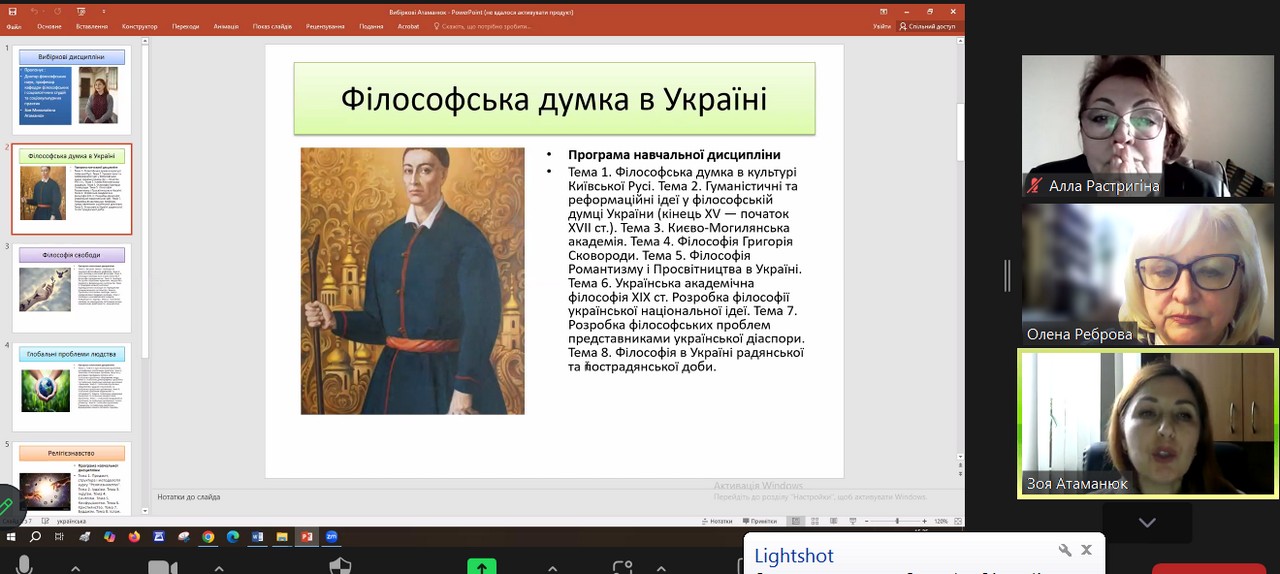1280x574 pixels.
Task: Open the Показ слайдів ribbon tab
Action: click(272, 26)
